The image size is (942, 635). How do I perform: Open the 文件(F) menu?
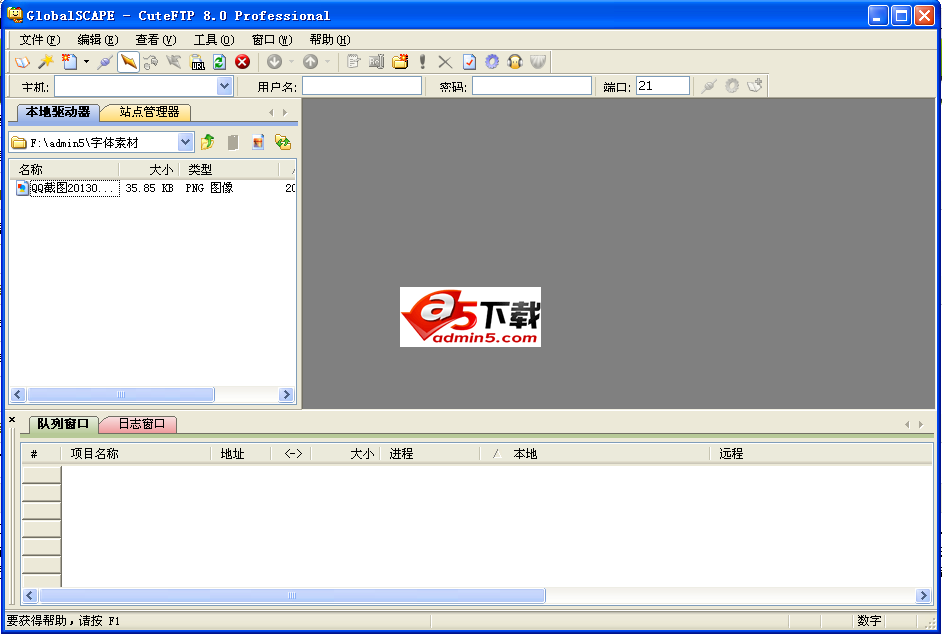(x=40, y=40)
